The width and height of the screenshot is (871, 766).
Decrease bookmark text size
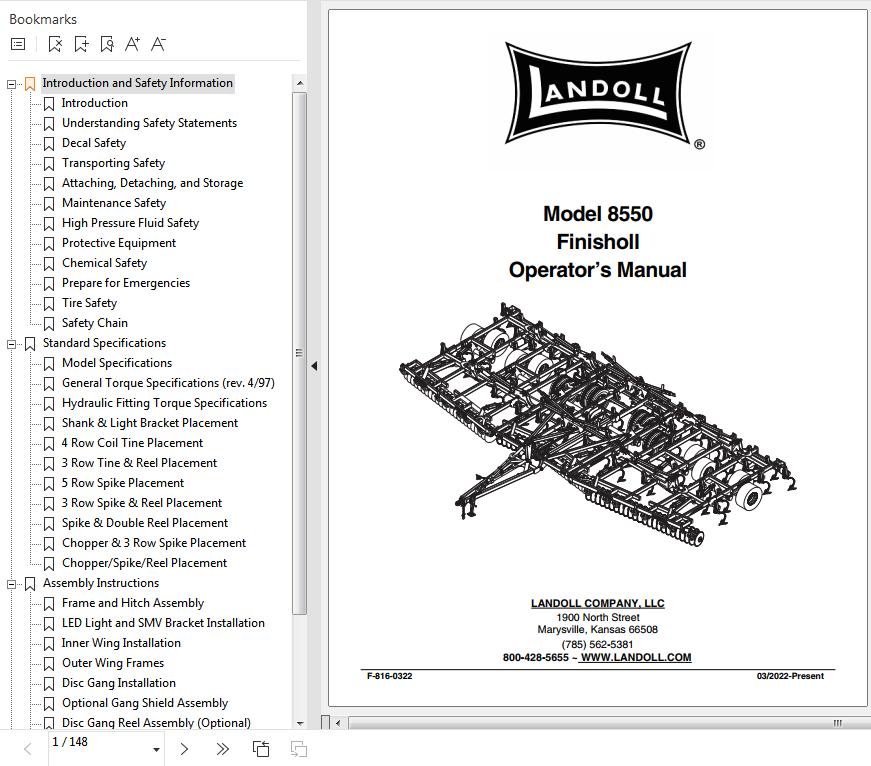click(158, 44)
